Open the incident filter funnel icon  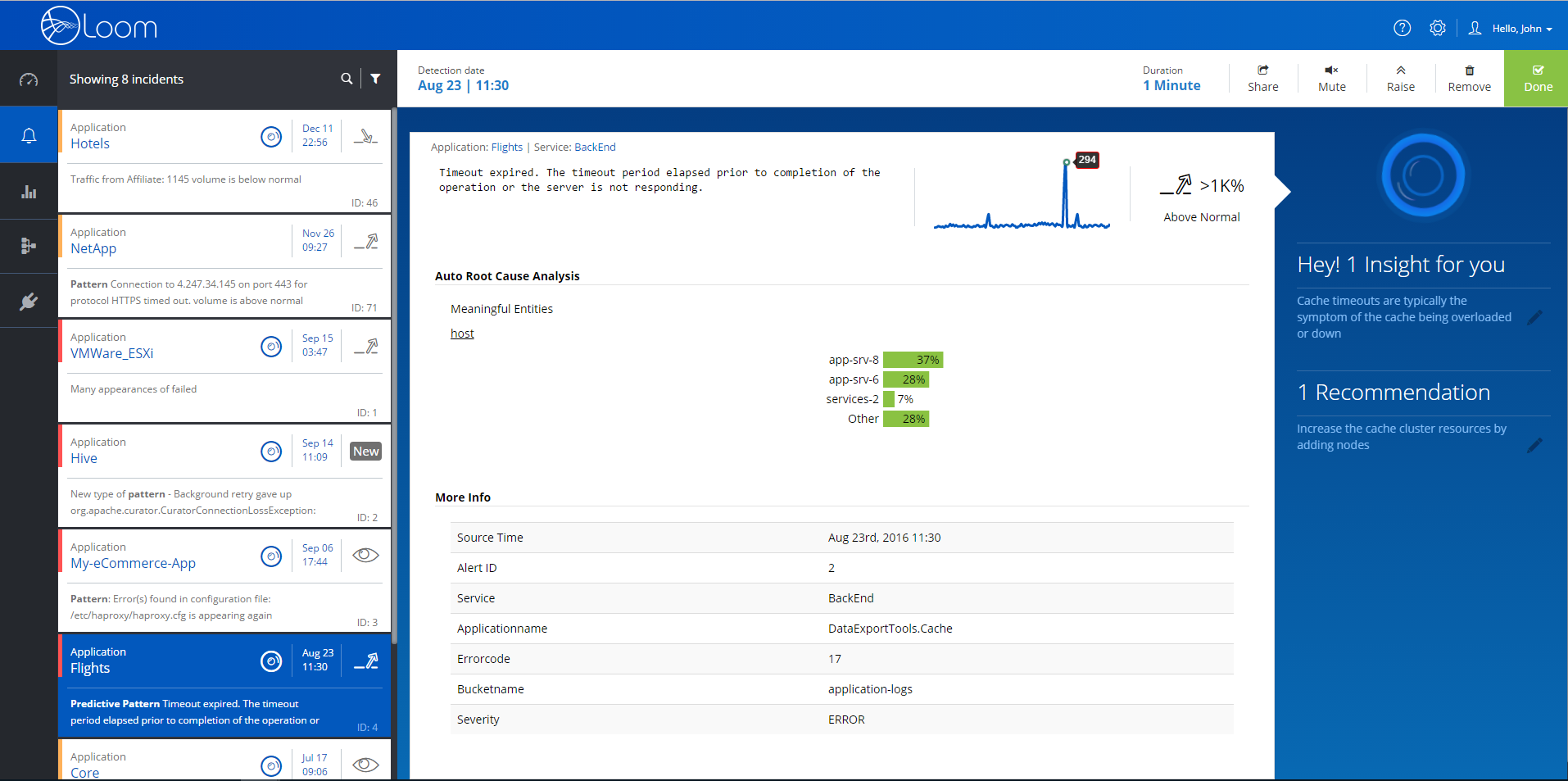click(x=375, y=79)
